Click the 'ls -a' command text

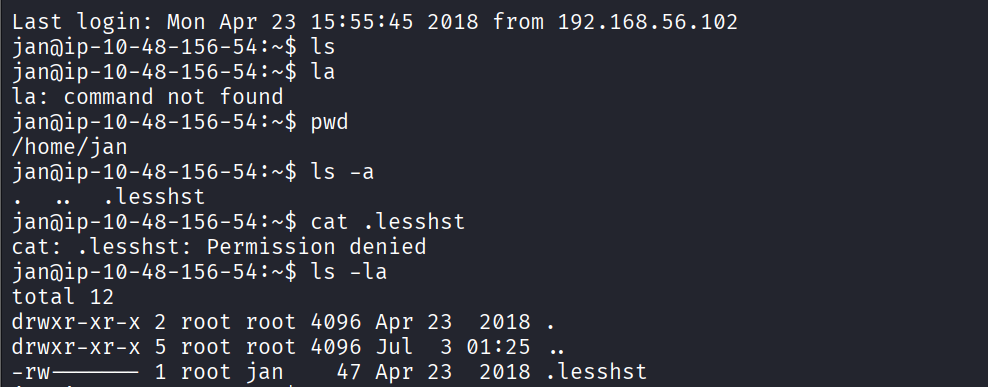[342, 172]
